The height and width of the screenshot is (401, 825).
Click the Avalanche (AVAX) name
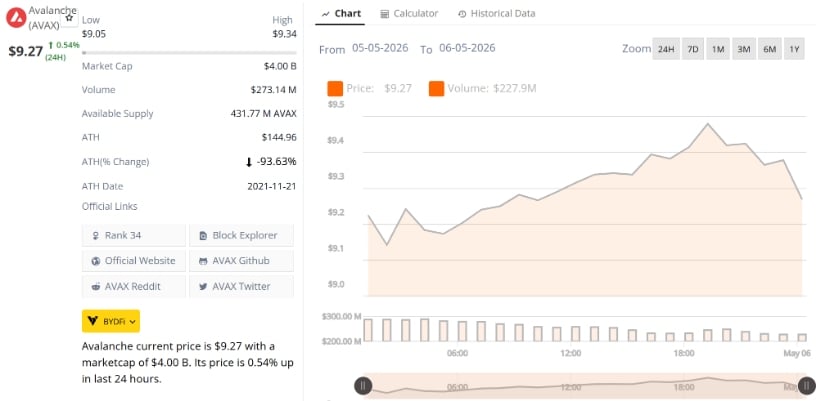point(52,17)
